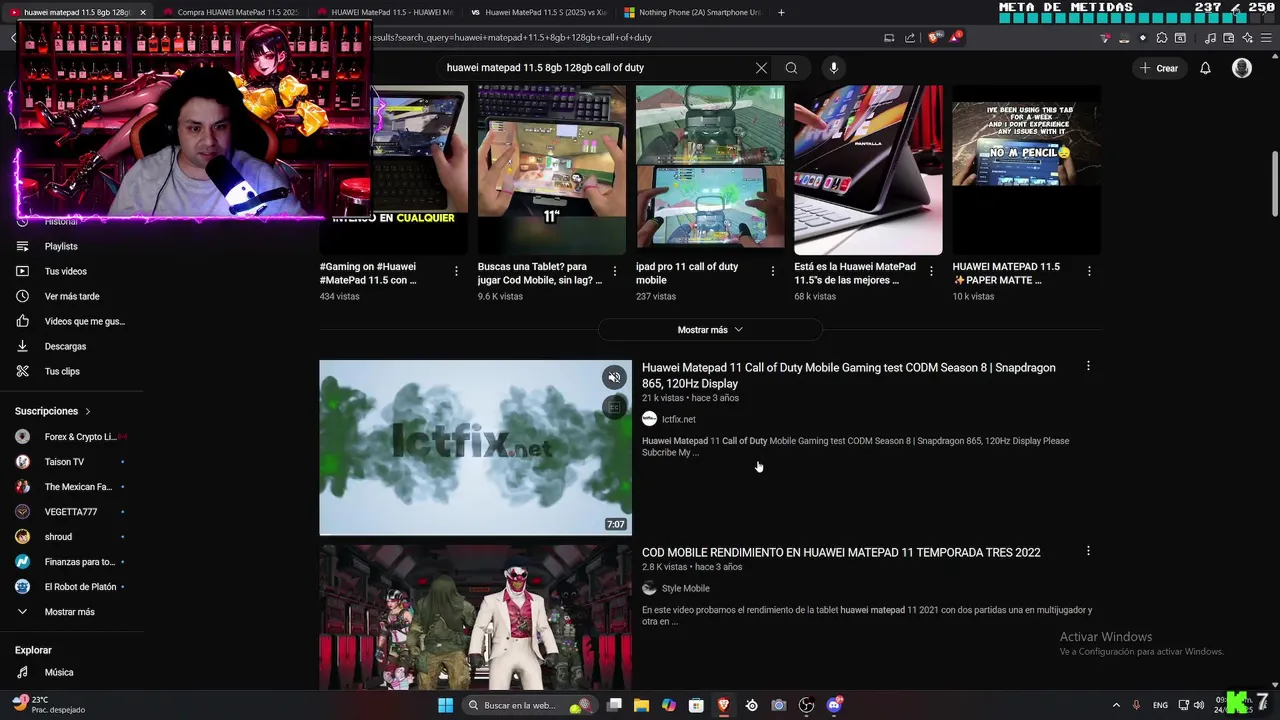The height and width of the screenshot is (720, 1280).
Task: Open Brave Rewards triangle icon
Action: click(955, 38)
